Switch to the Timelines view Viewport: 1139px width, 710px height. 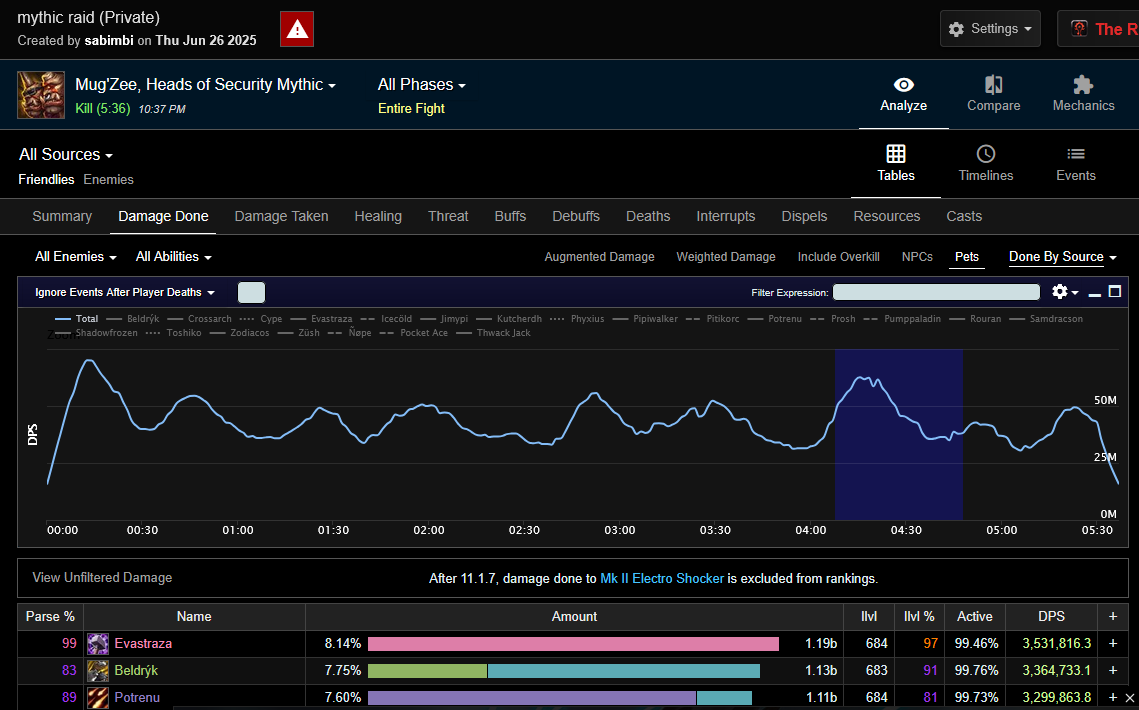pos(985,164)
